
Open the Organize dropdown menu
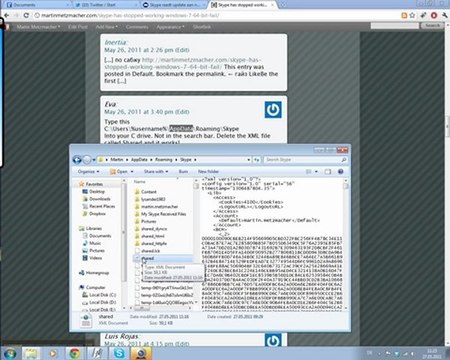(88, 171)
